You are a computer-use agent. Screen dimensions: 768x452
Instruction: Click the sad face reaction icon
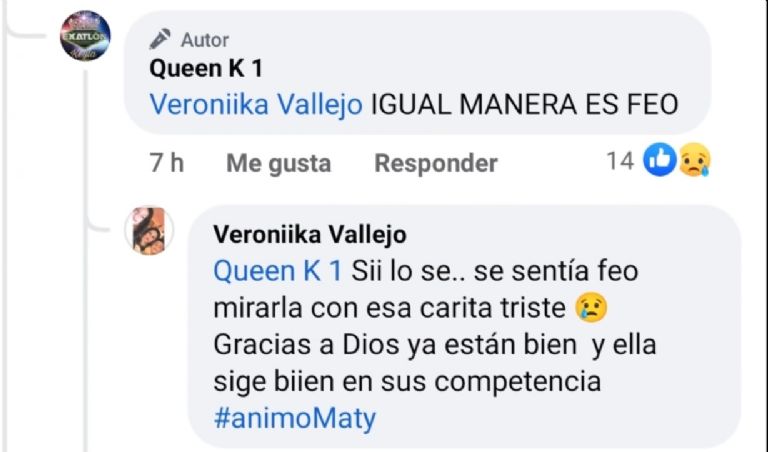click(x=694, y=160)
